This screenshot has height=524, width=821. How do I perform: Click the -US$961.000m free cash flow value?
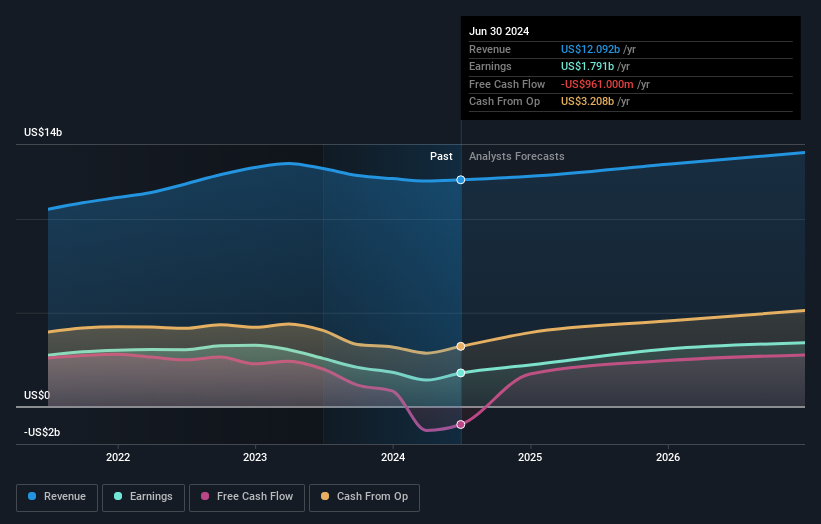pyautogui.click(x=597, y=84)
